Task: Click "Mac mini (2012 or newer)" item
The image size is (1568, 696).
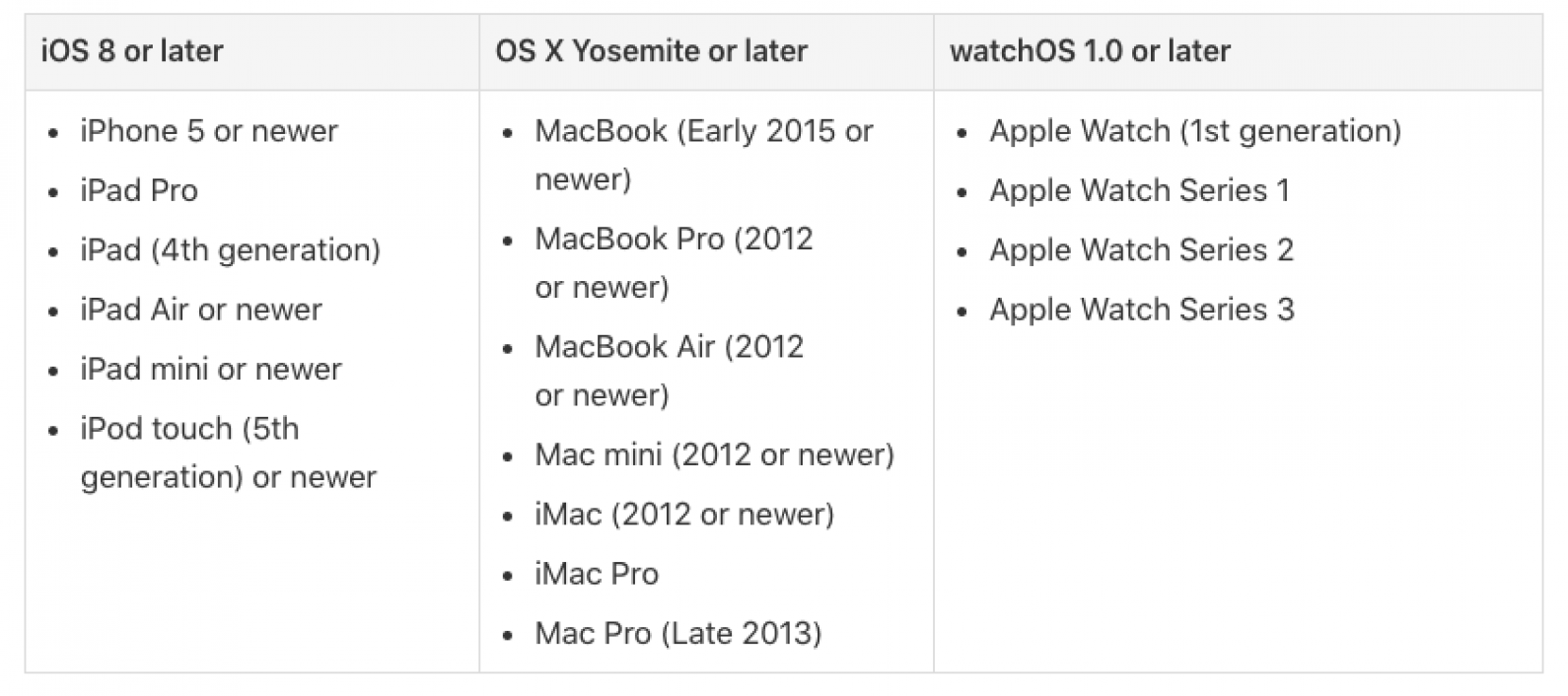Action: pos(714,454)
